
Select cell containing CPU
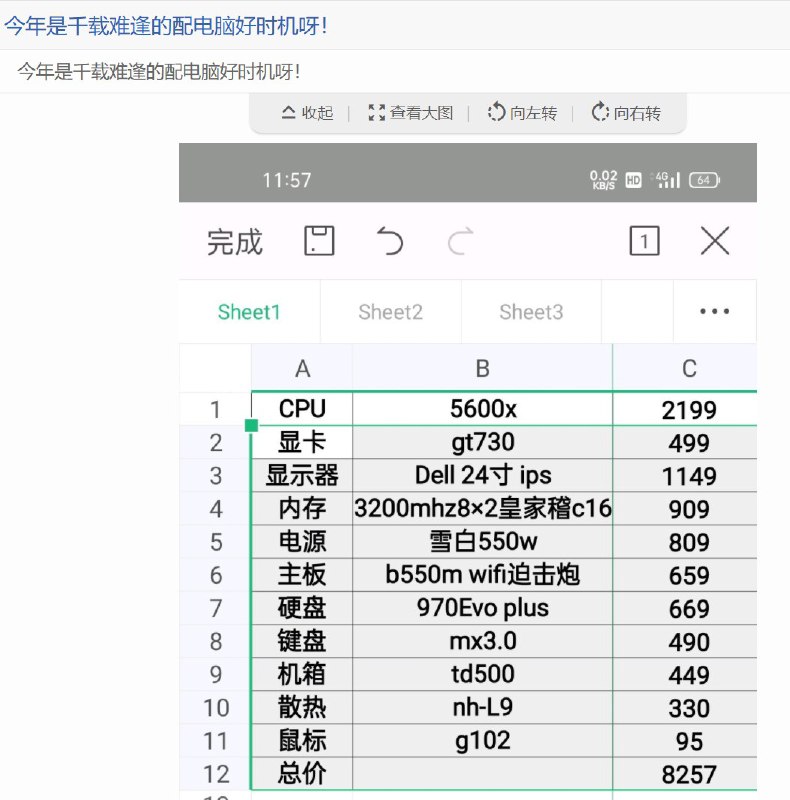[302, 409]
